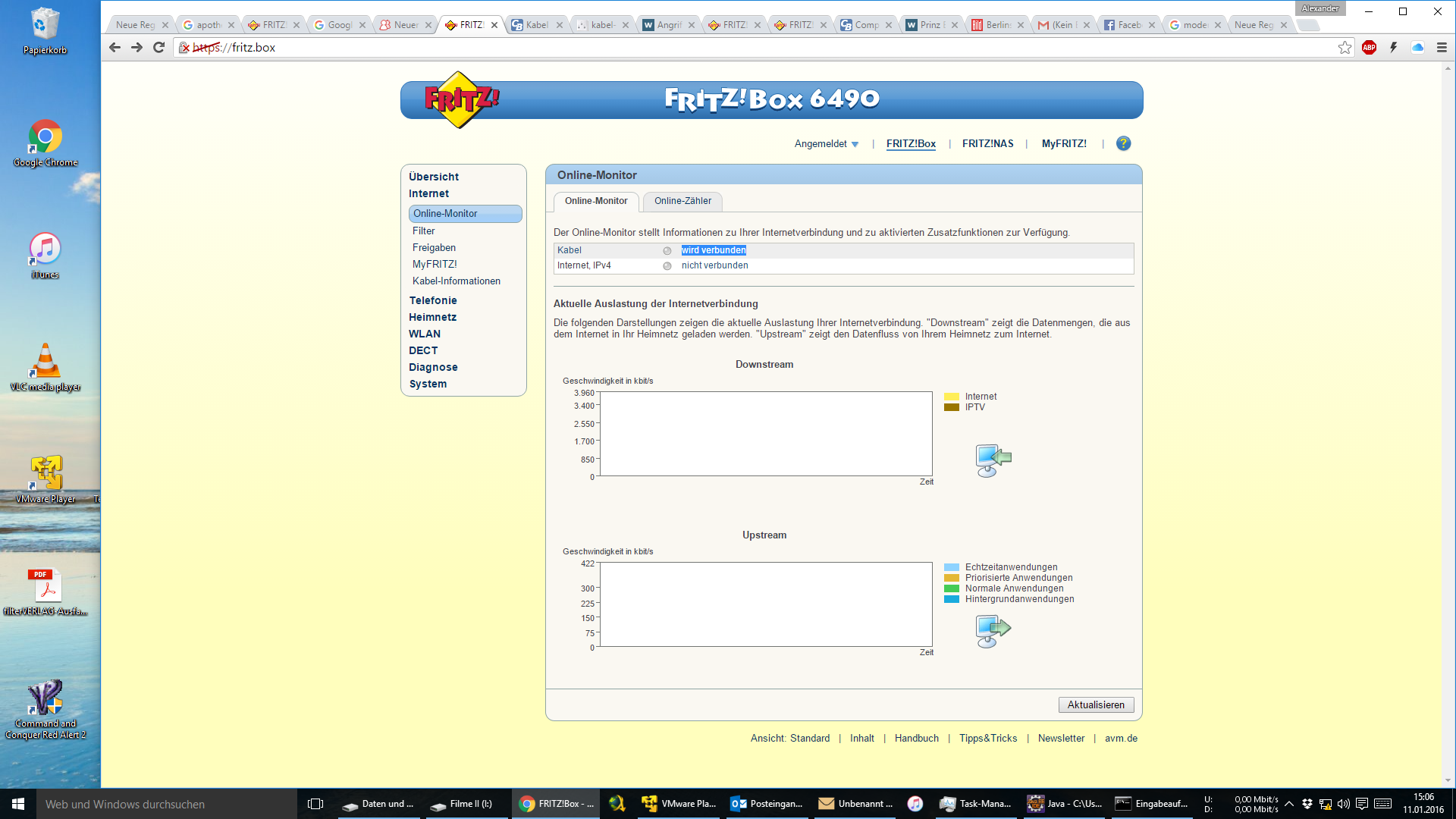Open the Angemeldet dropdown menu
Image resolution: width=1456 pixels, height=819 pixels.
pyautogui.click(x=826, y=144)
